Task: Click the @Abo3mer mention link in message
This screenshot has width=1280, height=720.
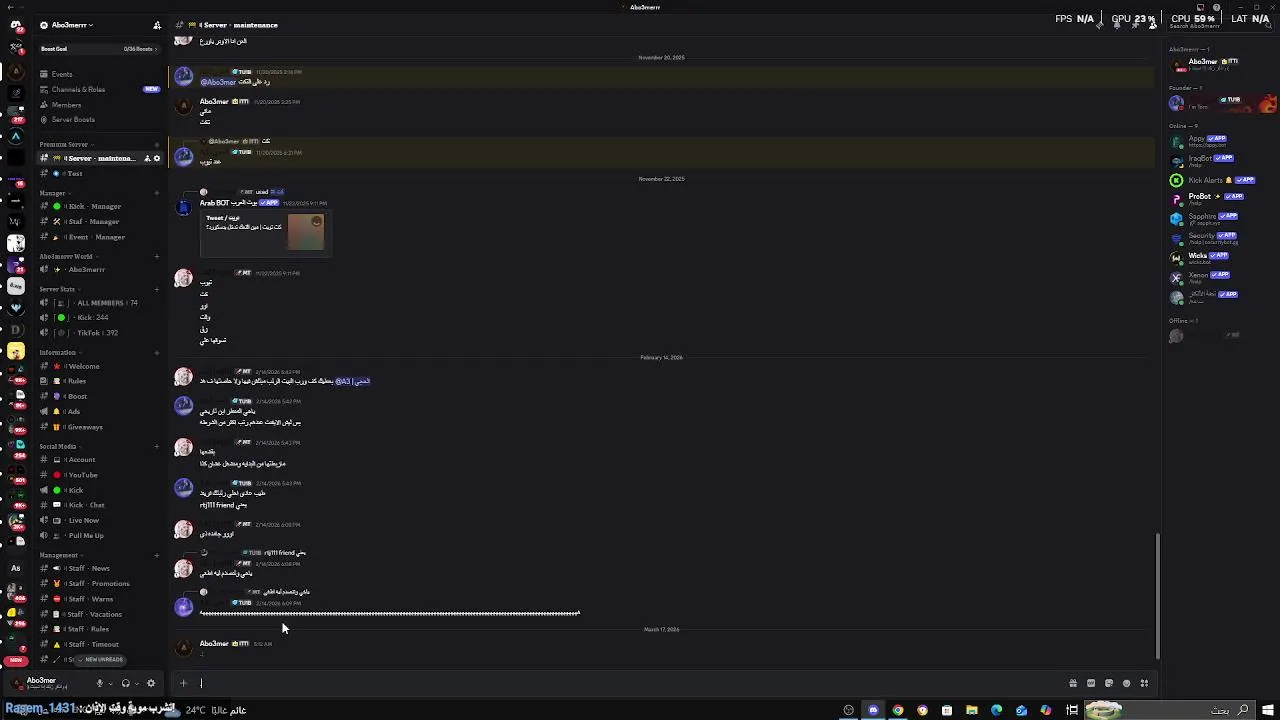Action: coord(218,82)
